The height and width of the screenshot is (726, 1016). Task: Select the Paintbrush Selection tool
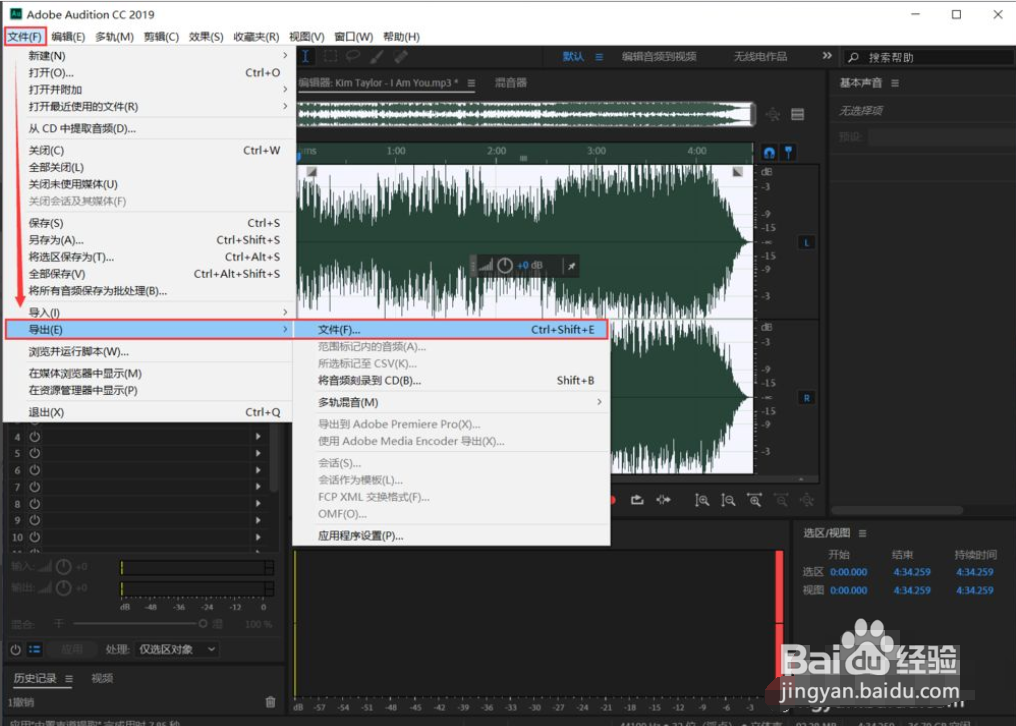tap(376, 57)
